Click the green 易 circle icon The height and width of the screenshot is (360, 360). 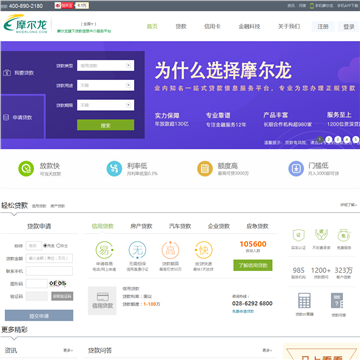coord(104,250)
